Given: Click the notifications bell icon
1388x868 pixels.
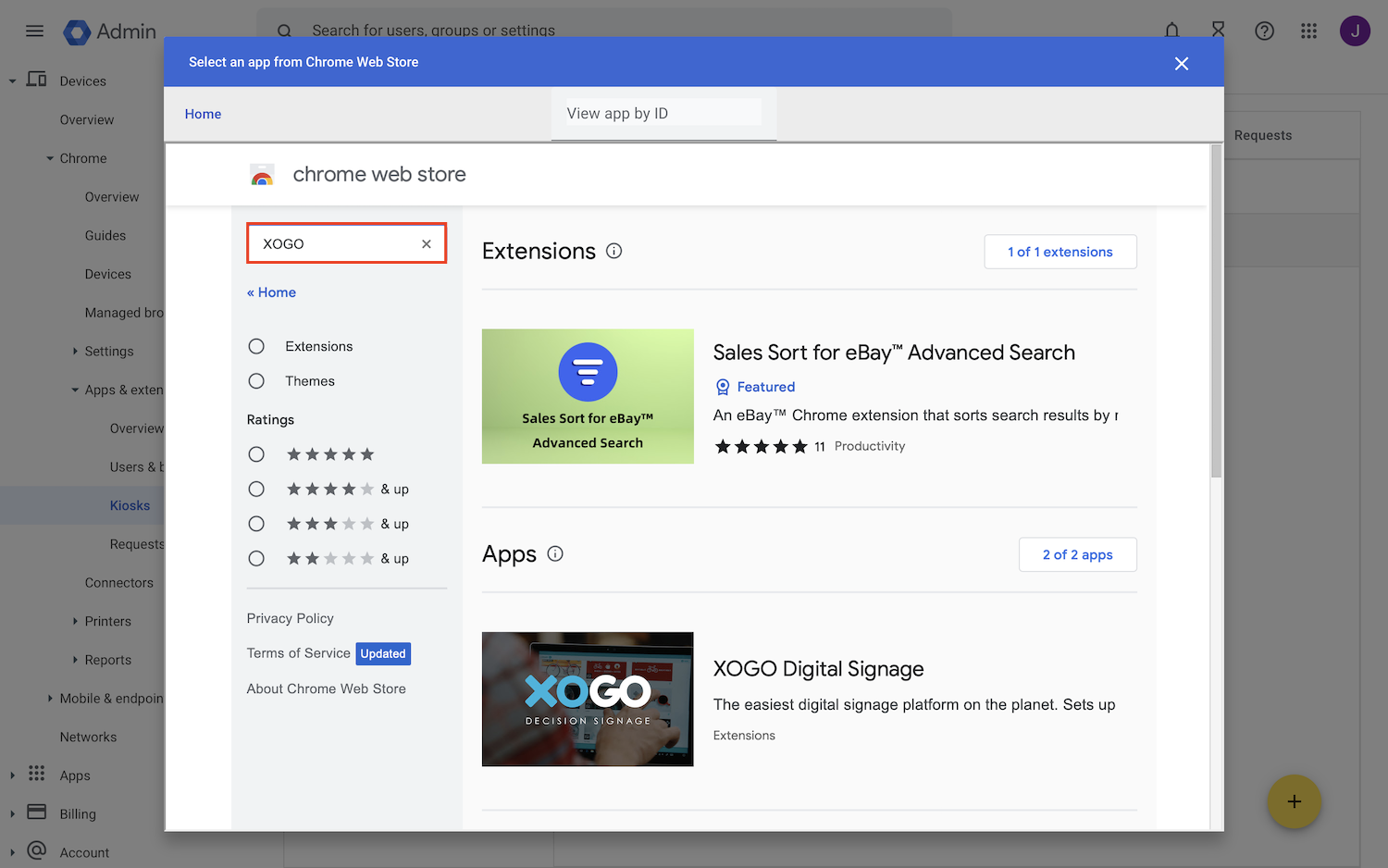Looking at the screenshot, I should [1171, 31].
